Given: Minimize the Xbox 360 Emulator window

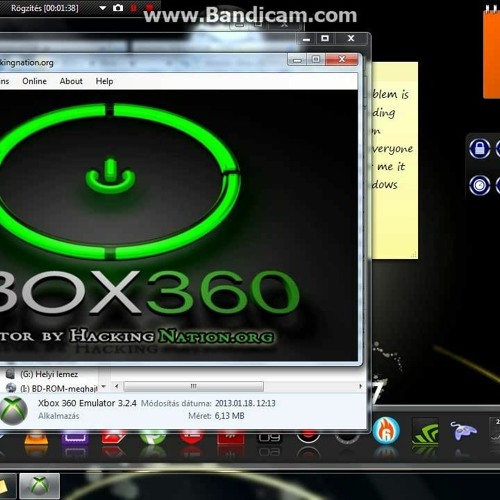Looking at the screenshot, I should pyautogui.click(x=297, y=60).
